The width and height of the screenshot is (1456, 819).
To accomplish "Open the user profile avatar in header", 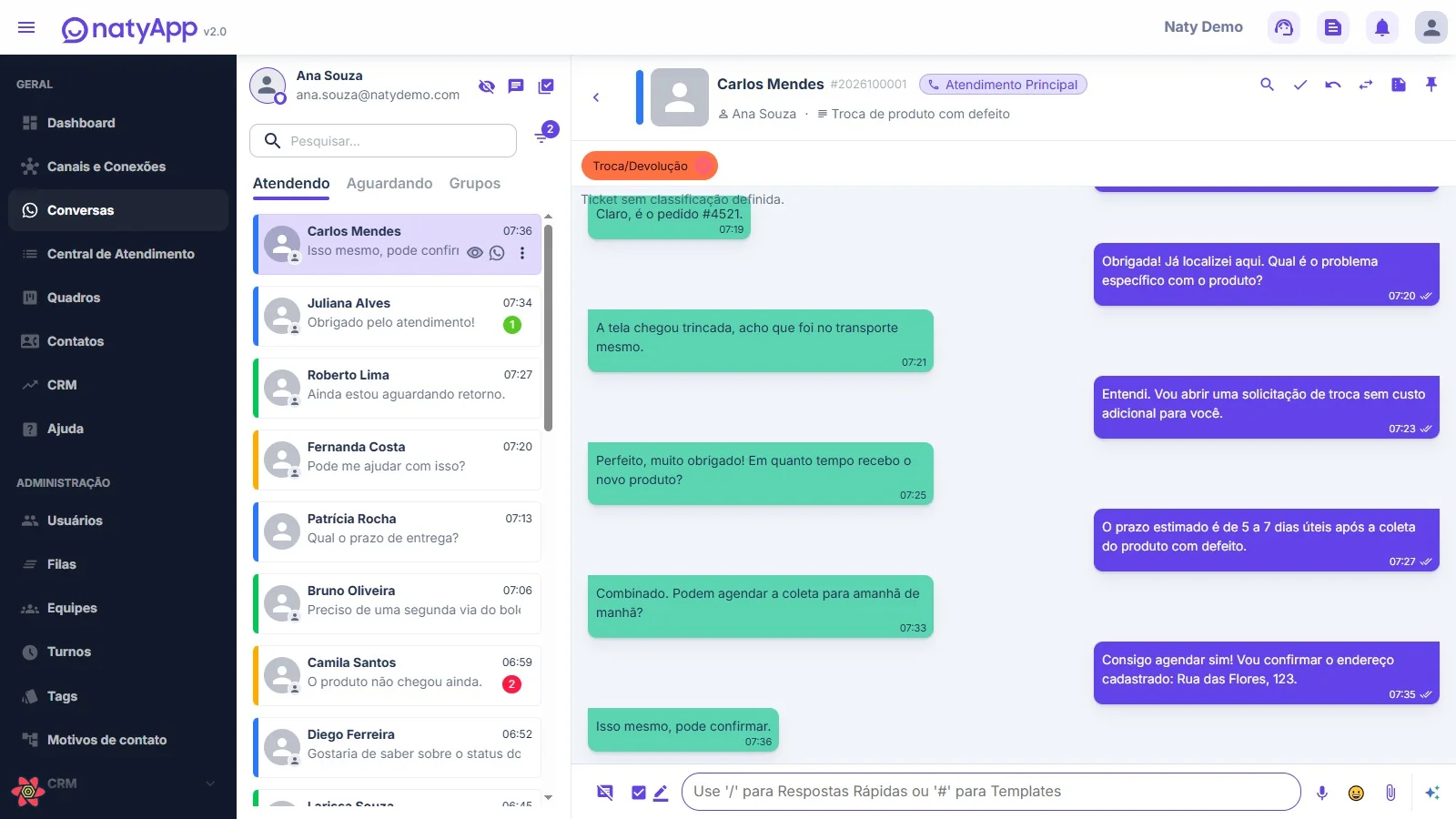I will (1431, 27).
